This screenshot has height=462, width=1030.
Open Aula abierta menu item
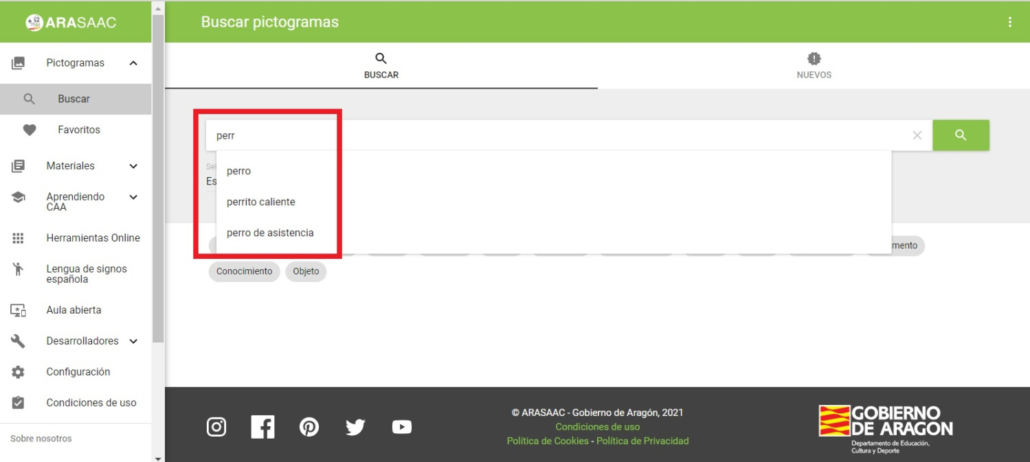coord(76,310)
